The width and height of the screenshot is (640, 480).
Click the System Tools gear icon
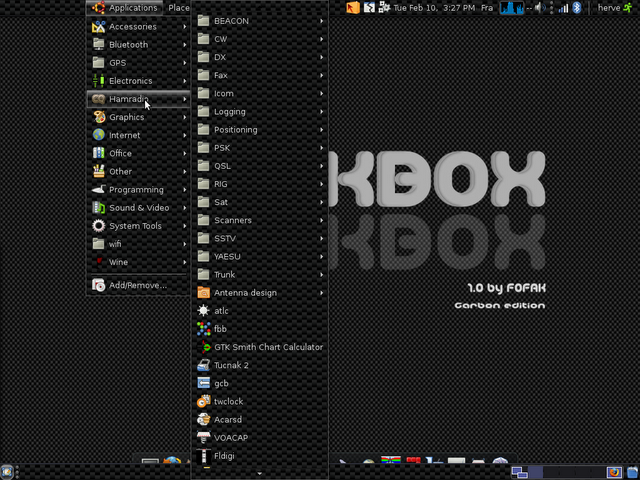tap(98, 226)
